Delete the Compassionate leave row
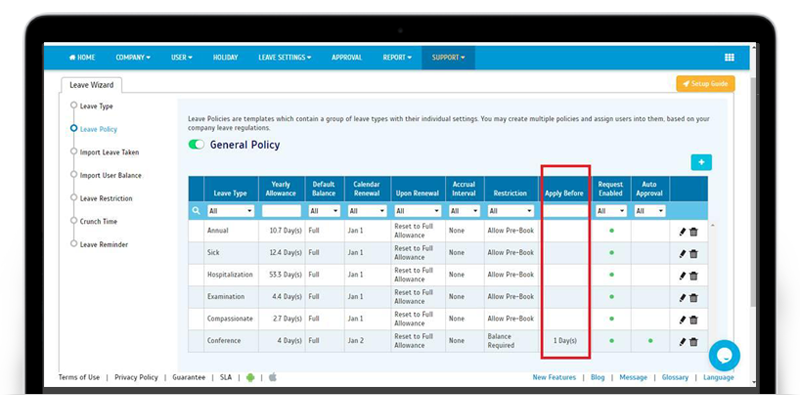Screen dimensions: 800x395 click(693, 319)
